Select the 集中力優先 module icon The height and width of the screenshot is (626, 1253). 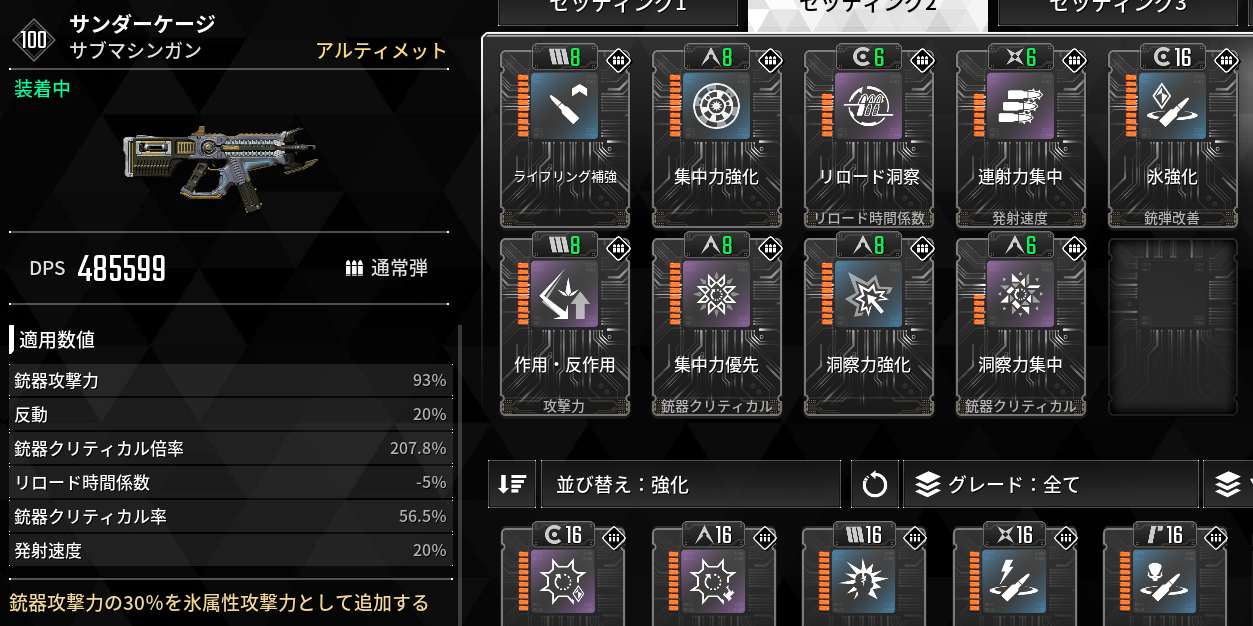[x=717, y=294]
